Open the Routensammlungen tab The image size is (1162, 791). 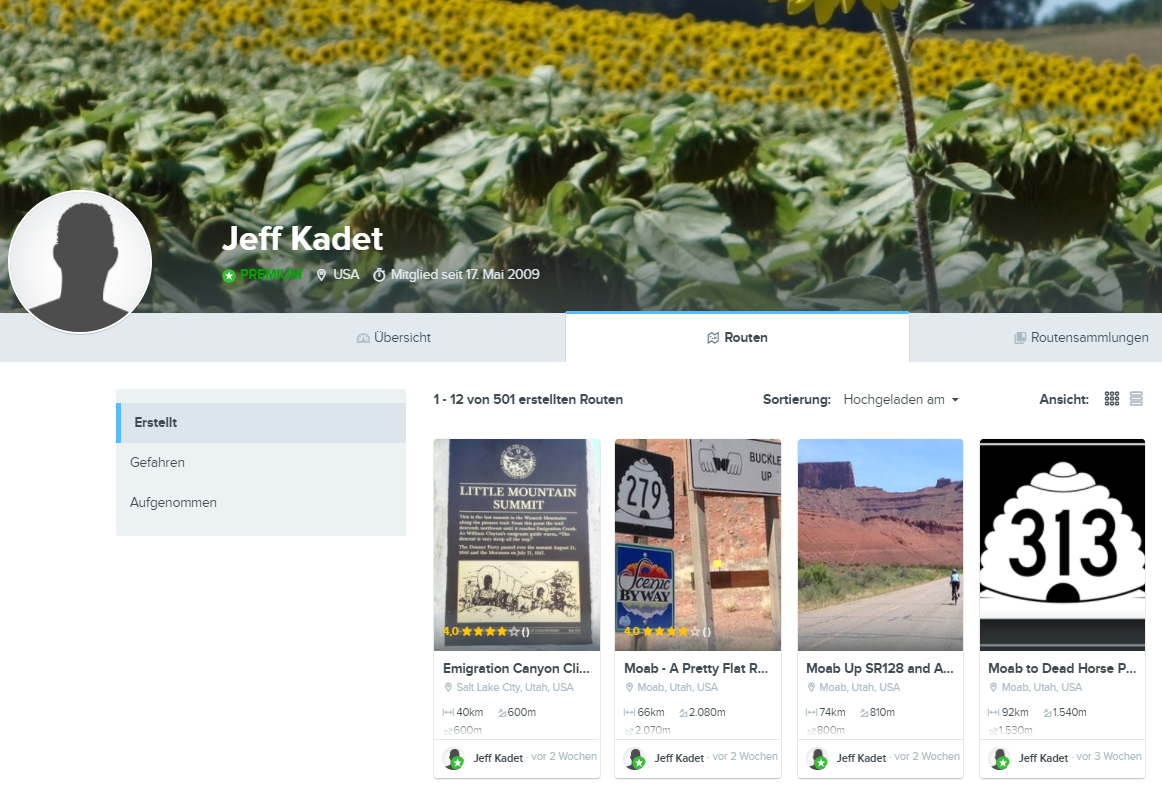(x=1081, y=337)
